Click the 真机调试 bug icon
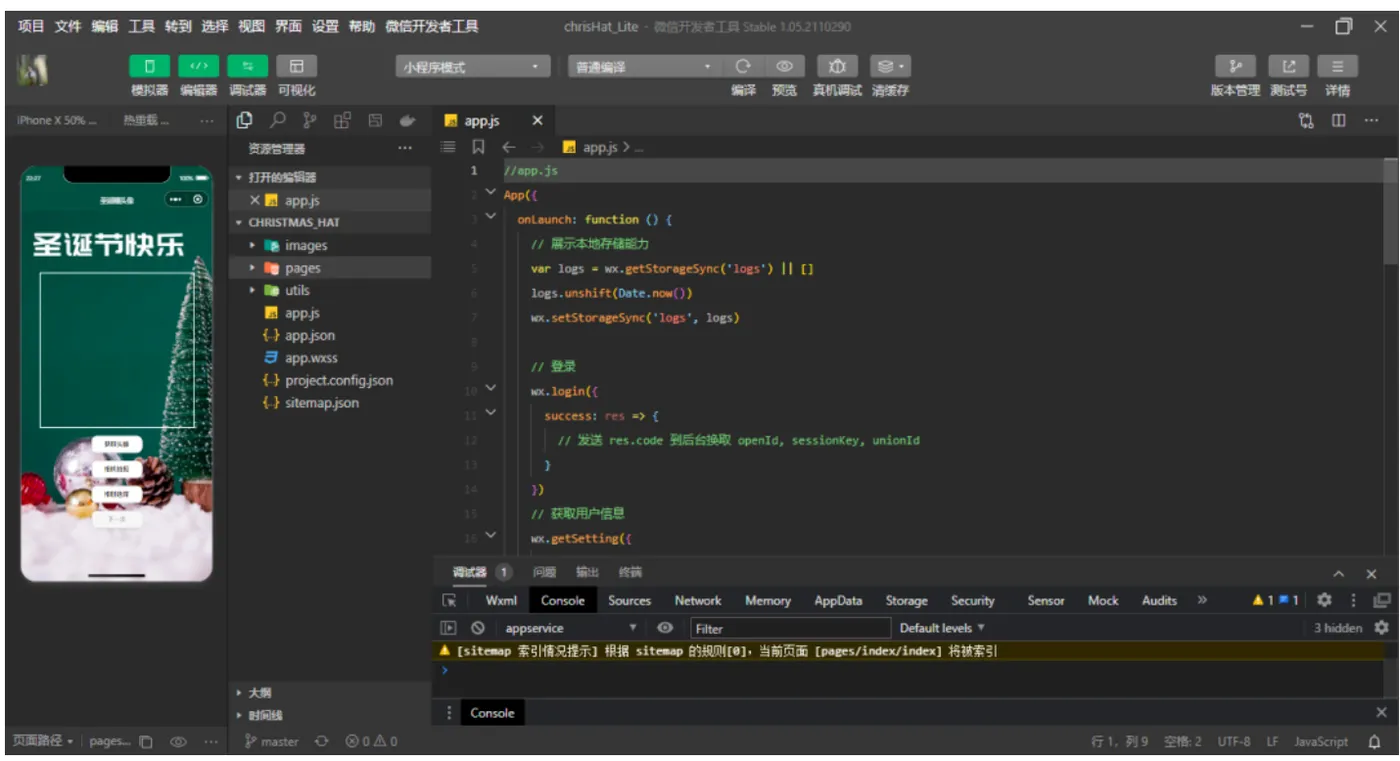This screenshot has width=1400, height=761. (x=837, y=66)
